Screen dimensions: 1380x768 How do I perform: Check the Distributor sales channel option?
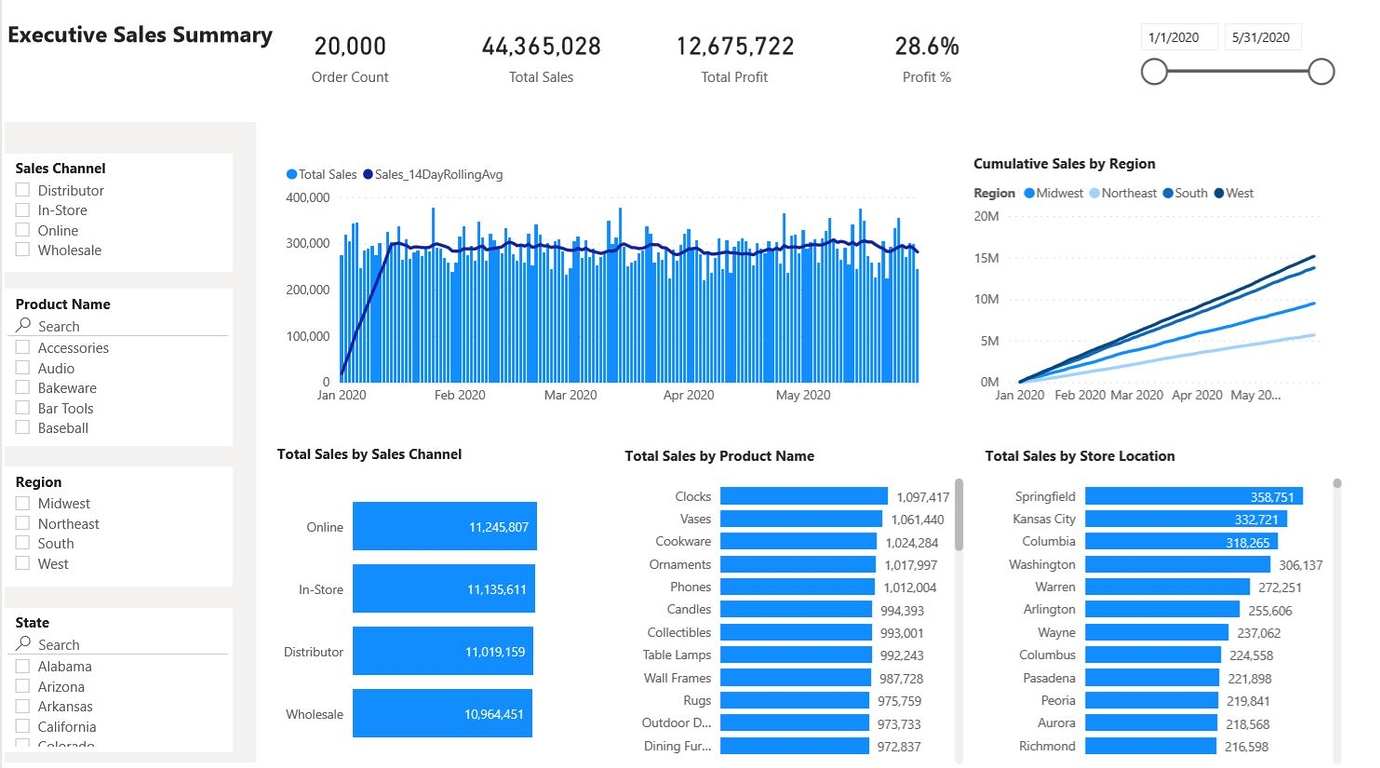pos(22,190)
